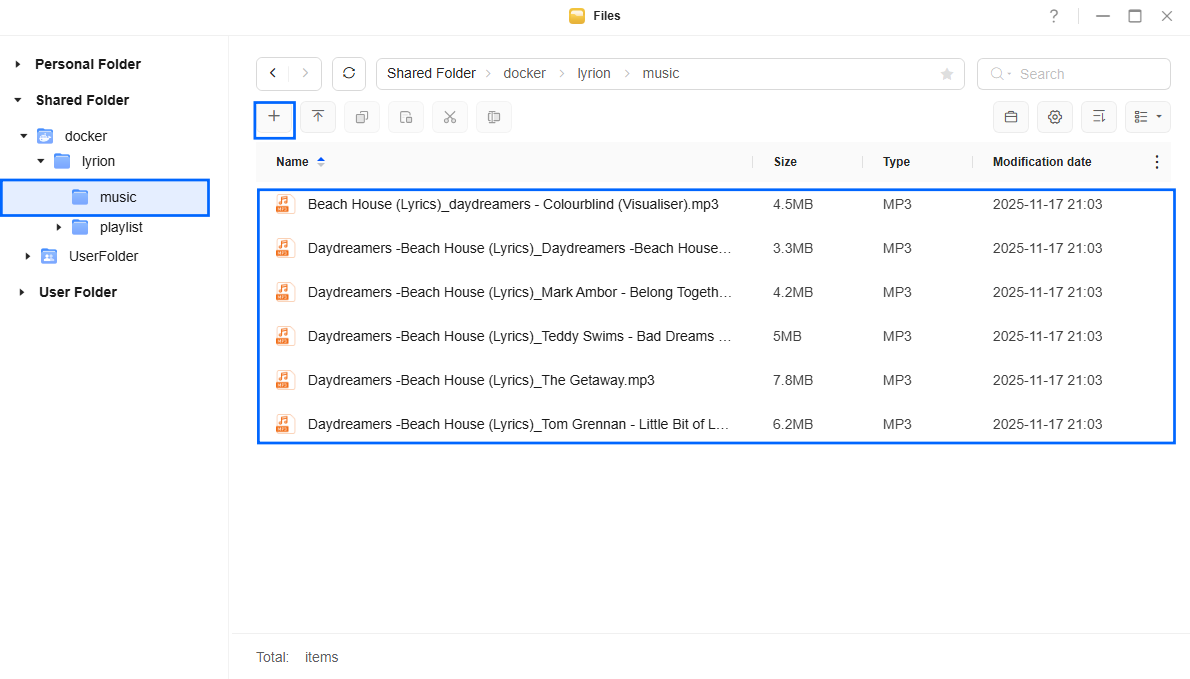Click the upload arrow toolbar icon

(318, 117)
